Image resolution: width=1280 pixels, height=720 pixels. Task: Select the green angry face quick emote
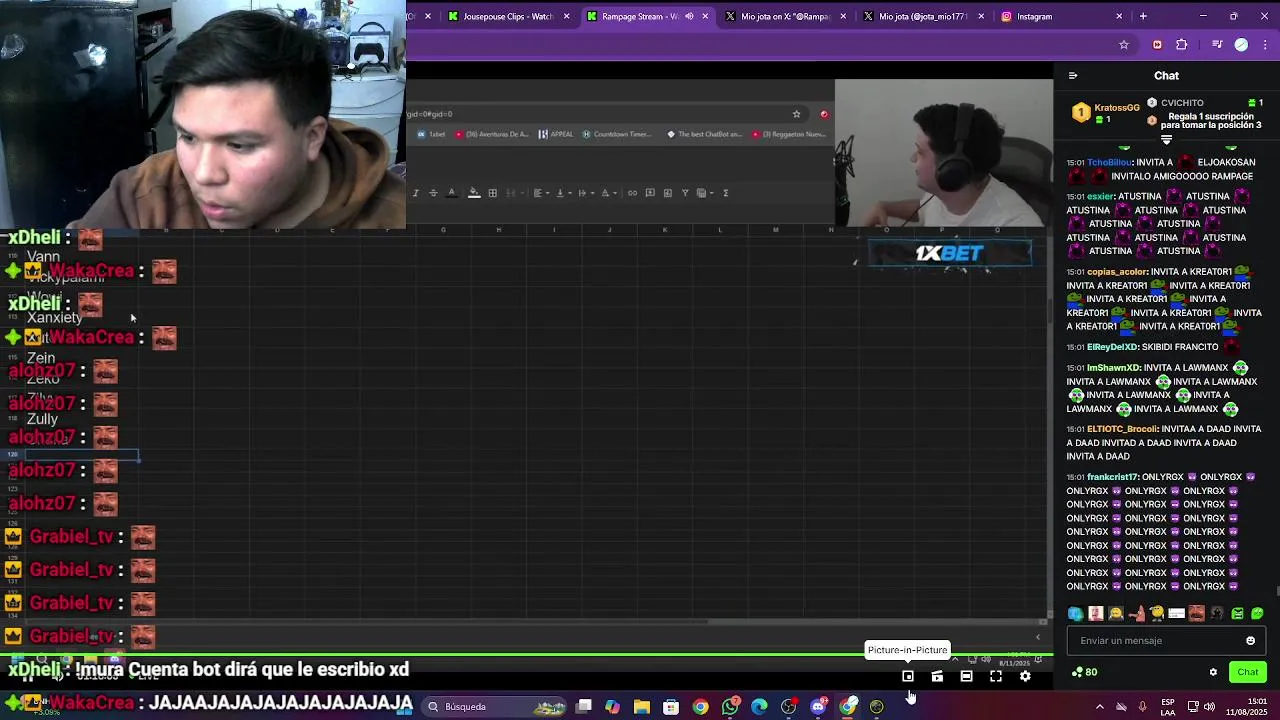1237,614
